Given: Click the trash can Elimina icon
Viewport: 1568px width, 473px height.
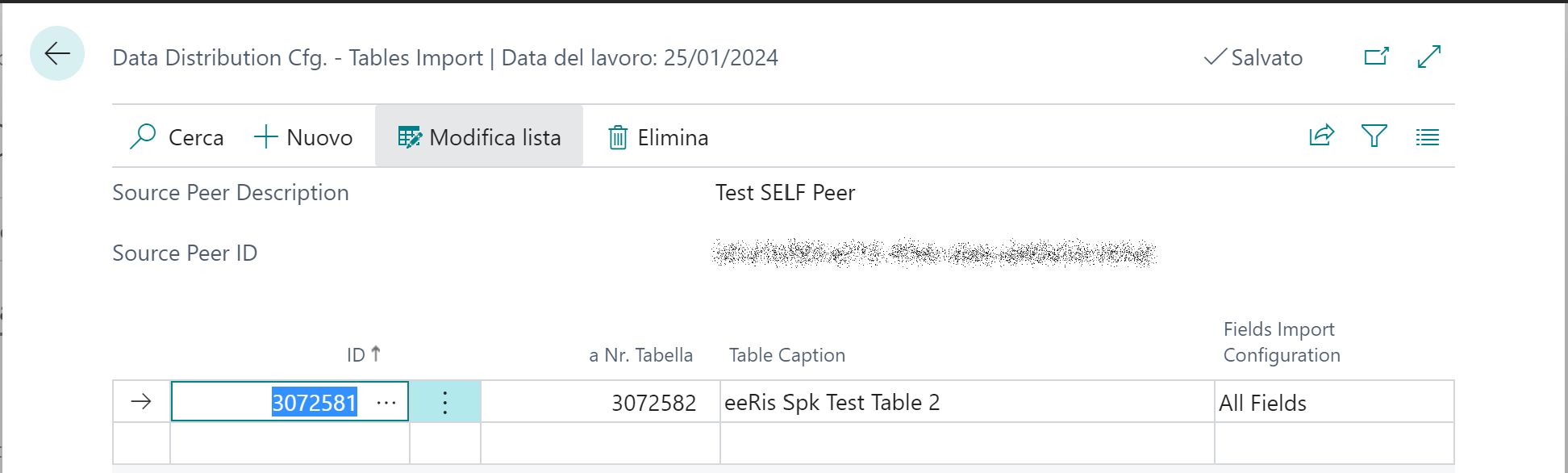Looking at the screenshot, I should tap(618, 137).
